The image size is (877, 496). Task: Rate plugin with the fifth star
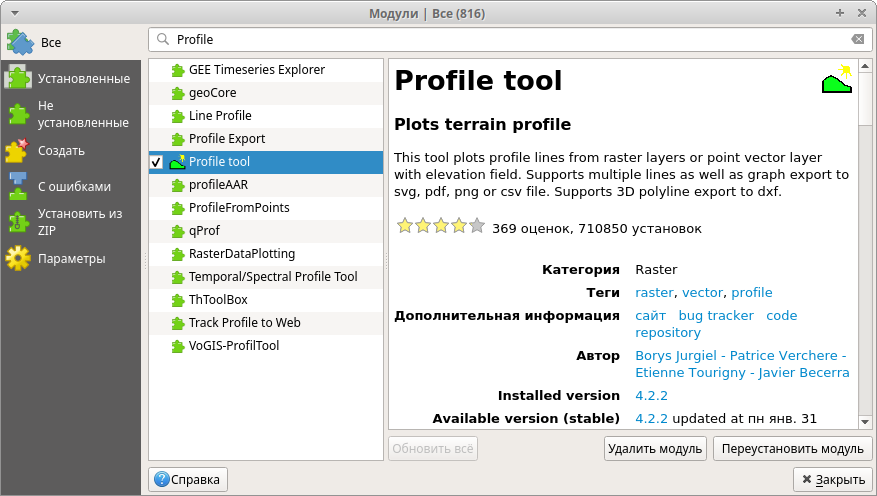[476, 226]
